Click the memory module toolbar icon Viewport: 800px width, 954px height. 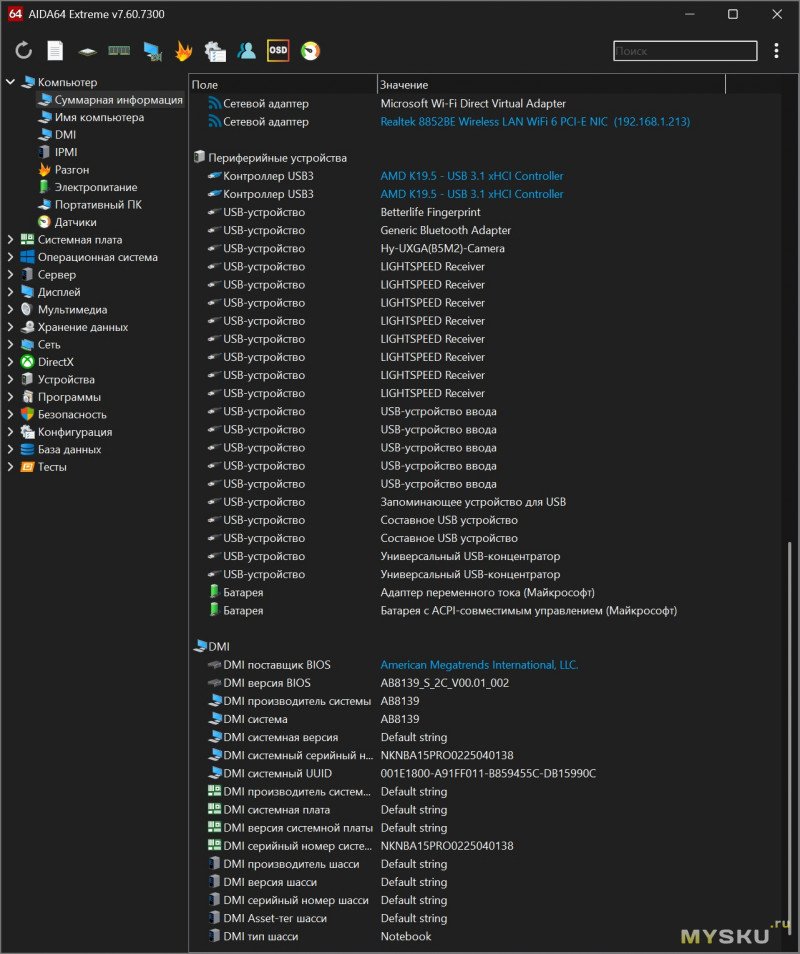(x=119, y=50)
